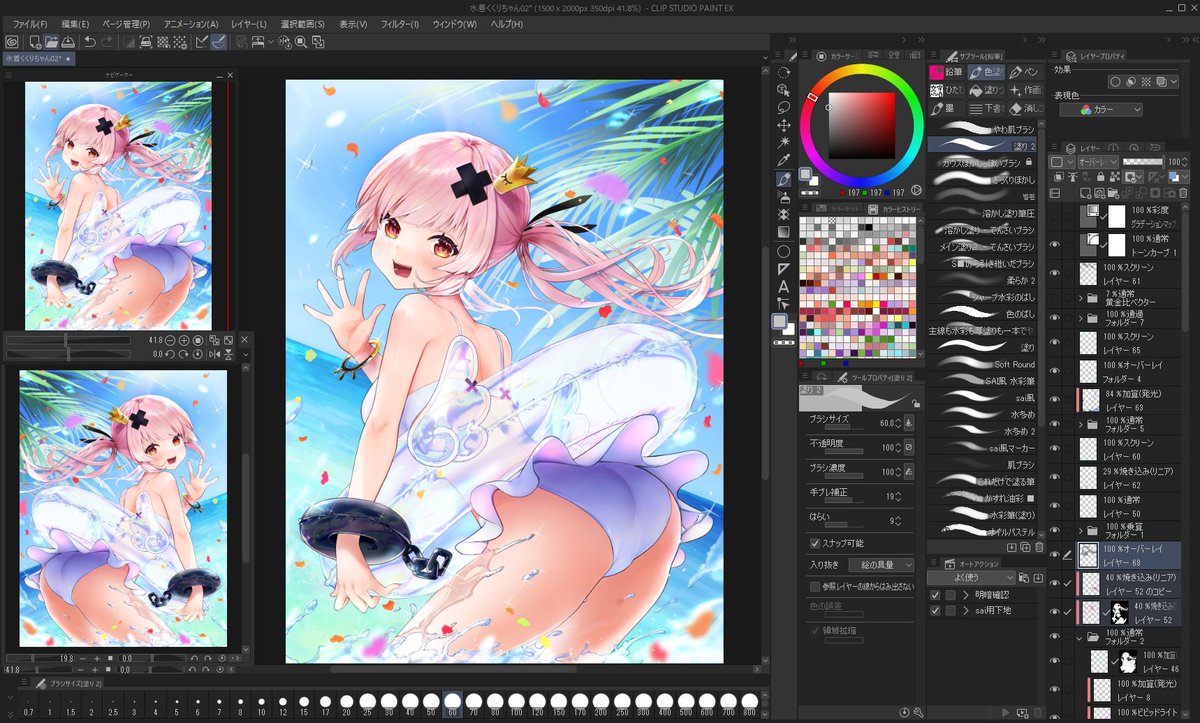Click the Redo arrow
Screen dimensions: 1200x723
pos(106,42)
